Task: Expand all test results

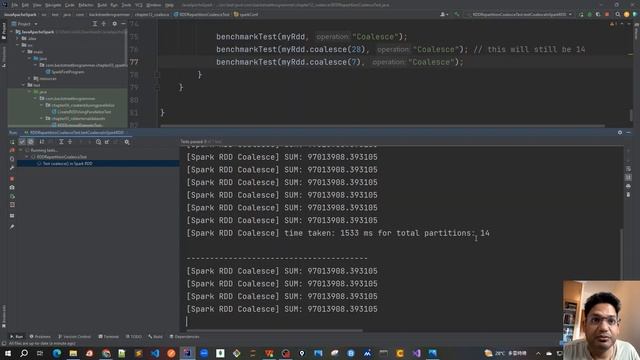Action: [61, 142]
